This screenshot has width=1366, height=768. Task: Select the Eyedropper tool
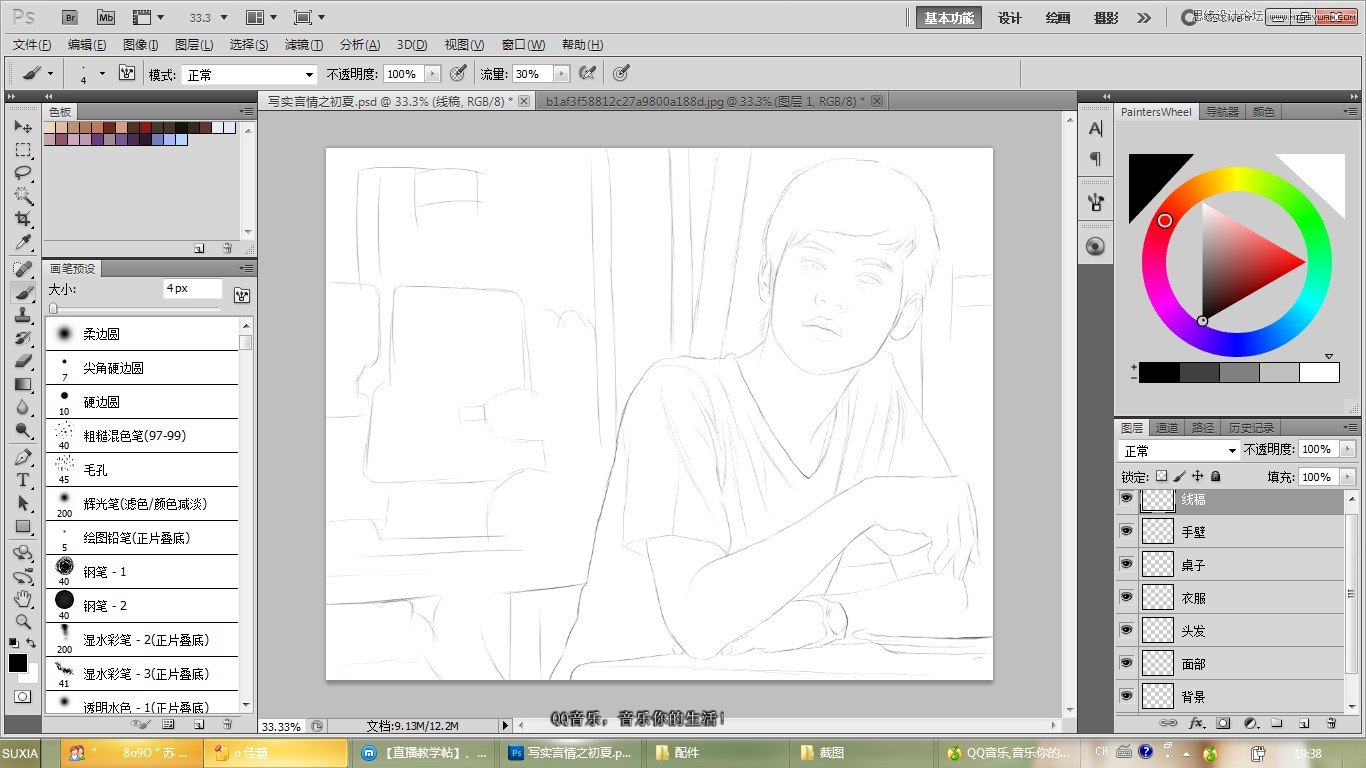[23, 243]
